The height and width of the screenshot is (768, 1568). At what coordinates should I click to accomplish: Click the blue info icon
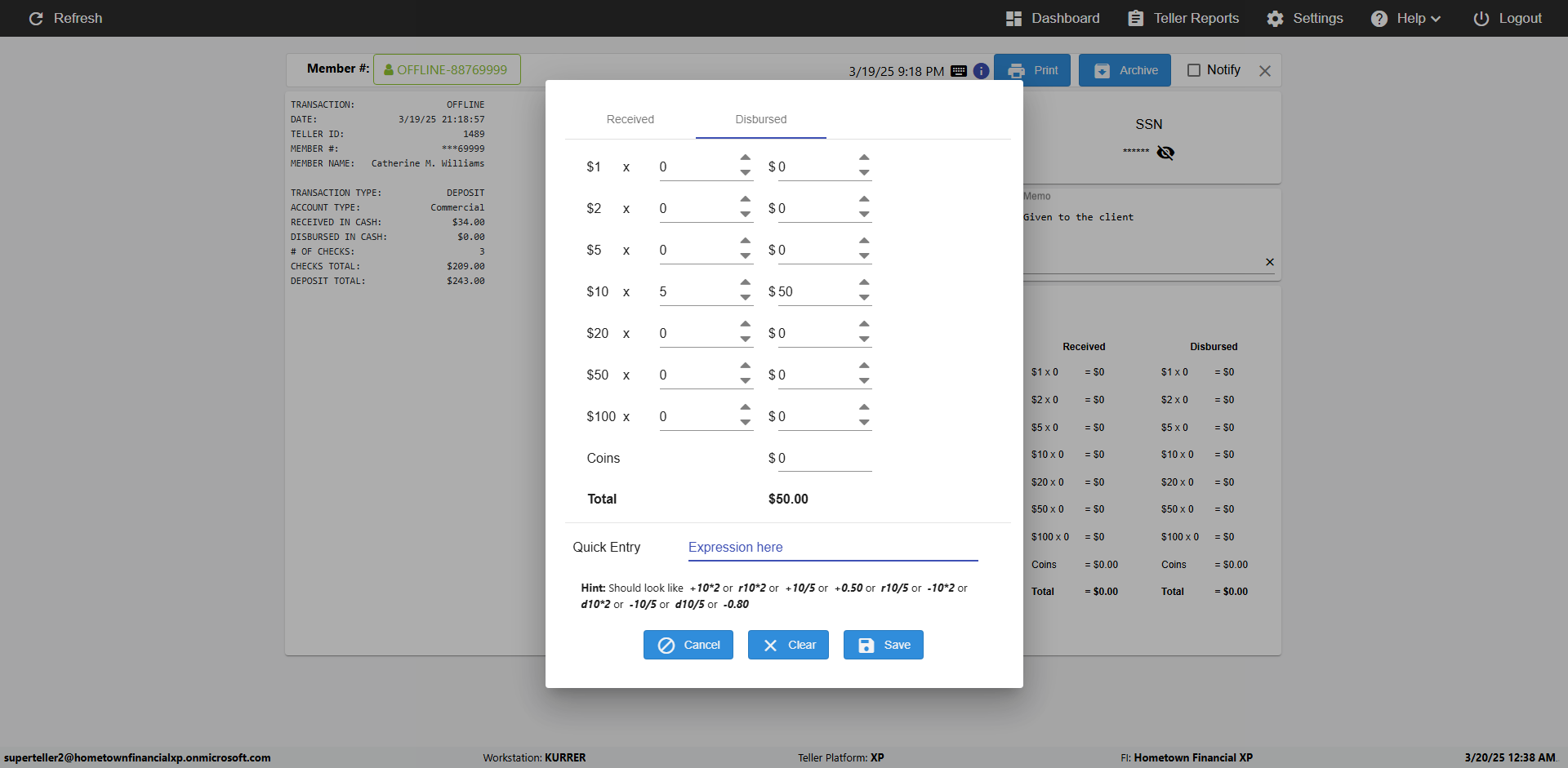[981, 71]
